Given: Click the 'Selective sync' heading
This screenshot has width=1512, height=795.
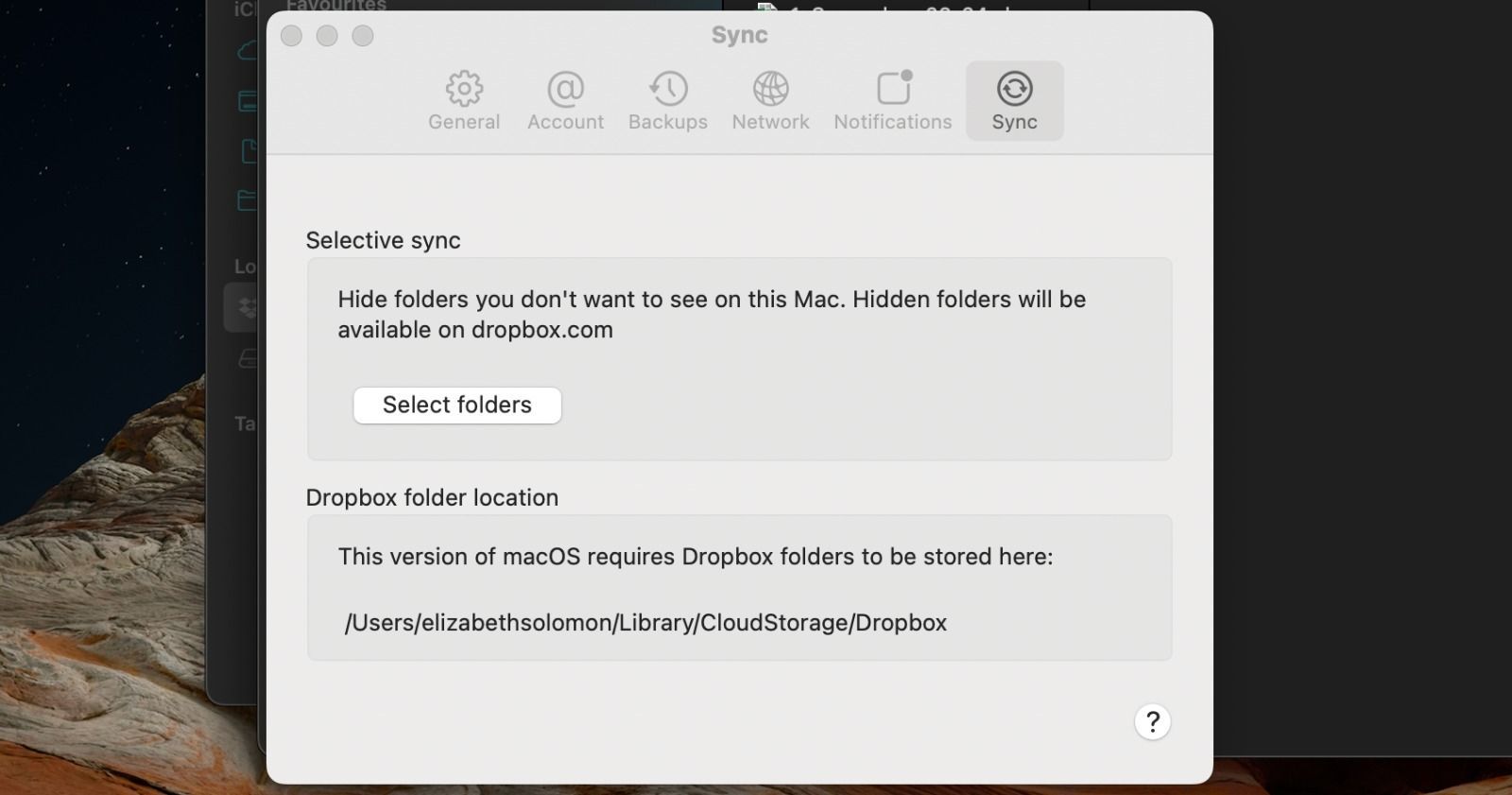Looking at the screenshot, I should pos(383,240).
